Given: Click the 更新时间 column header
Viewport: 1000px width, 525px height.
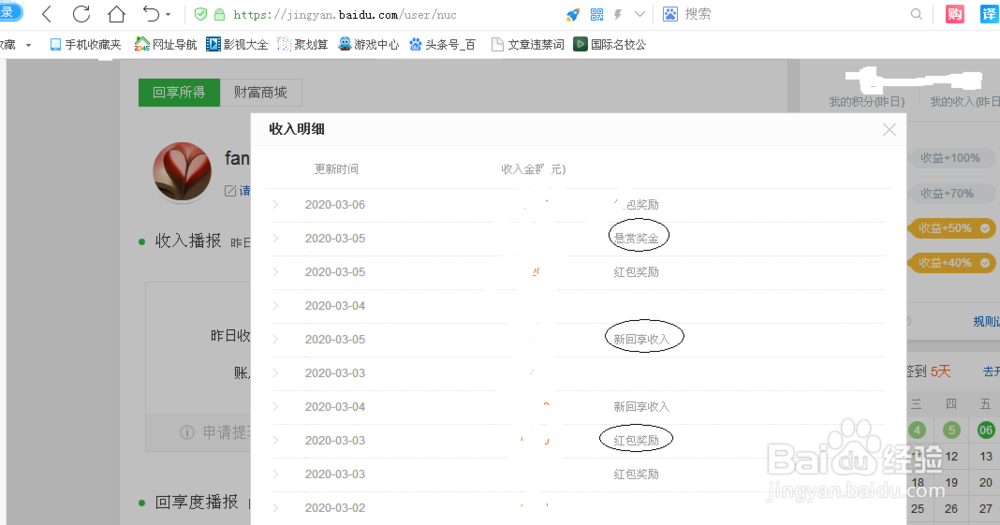Looking at the screenshot, I should [x=336, y=169].
